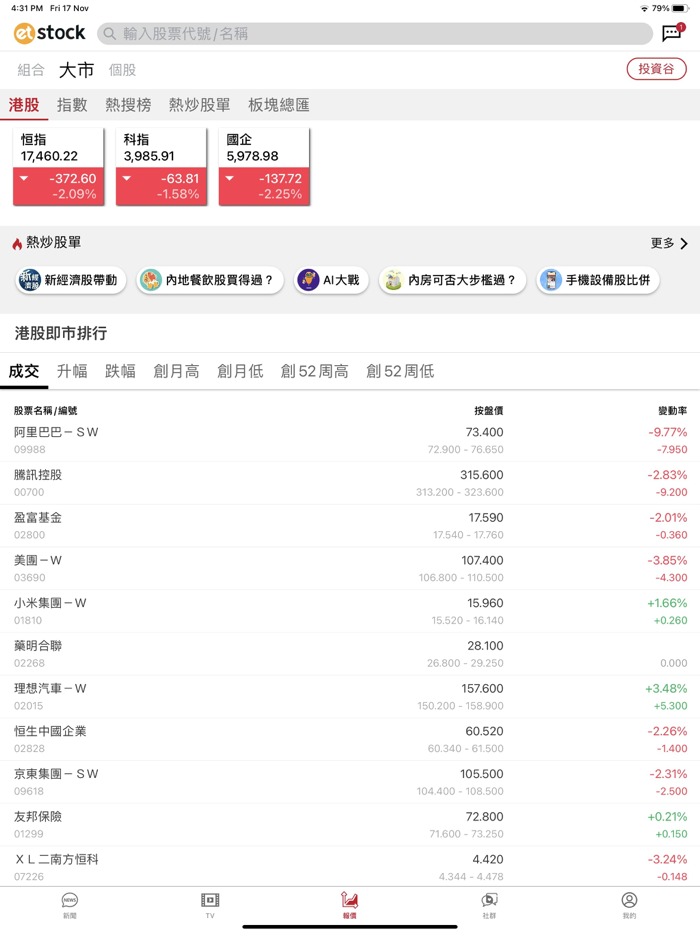This screenshot has height=934, width=700.
Task: Open the 科指 index card
Action: tap(161, 167)
